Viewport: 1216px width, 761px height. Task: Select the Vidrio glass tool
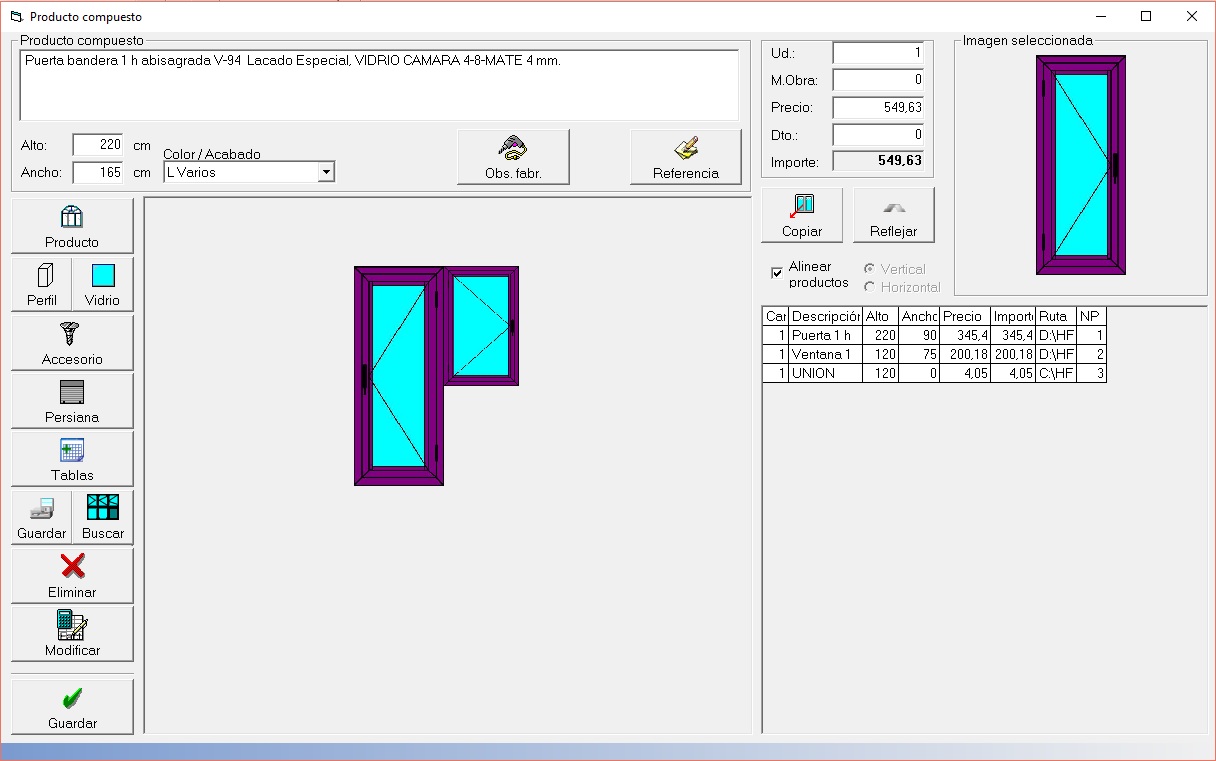102,284
